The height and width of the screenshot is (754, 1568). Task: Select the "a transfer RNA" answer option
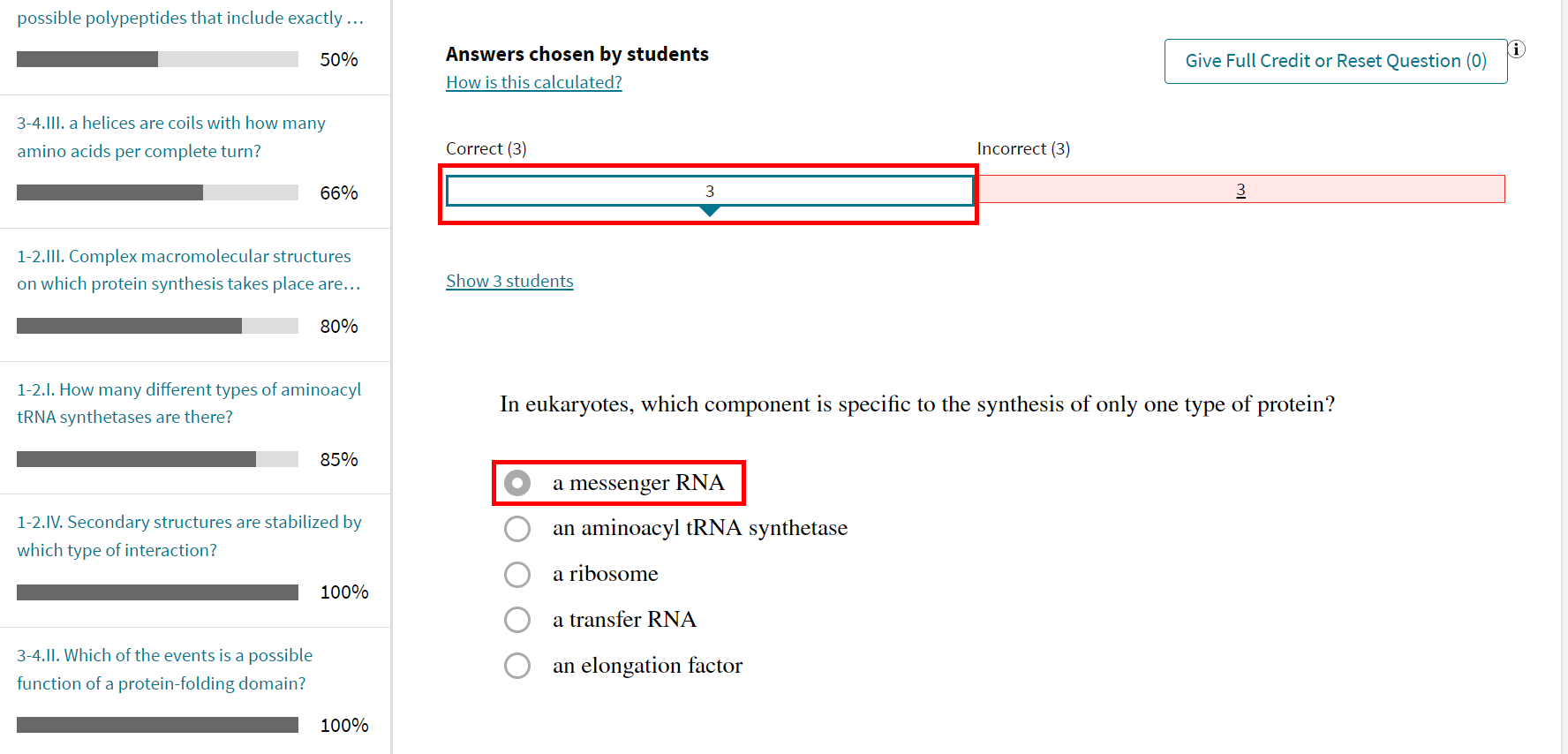517,620
